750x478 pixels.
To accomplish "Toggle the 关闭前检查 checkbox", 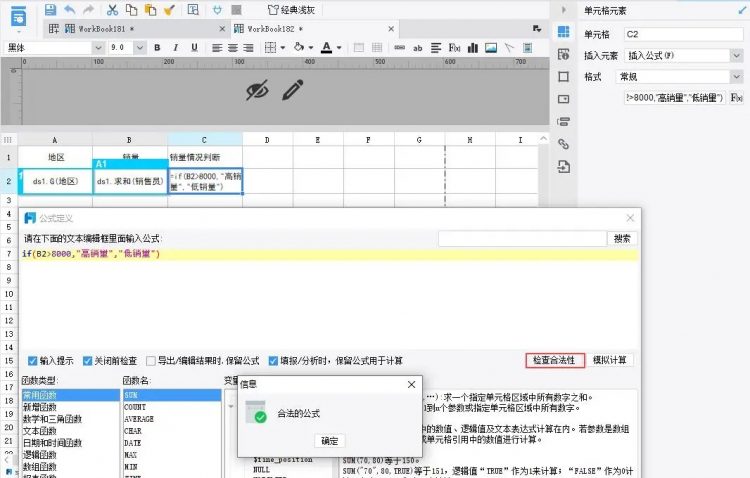I will click(x=87, y=361).
